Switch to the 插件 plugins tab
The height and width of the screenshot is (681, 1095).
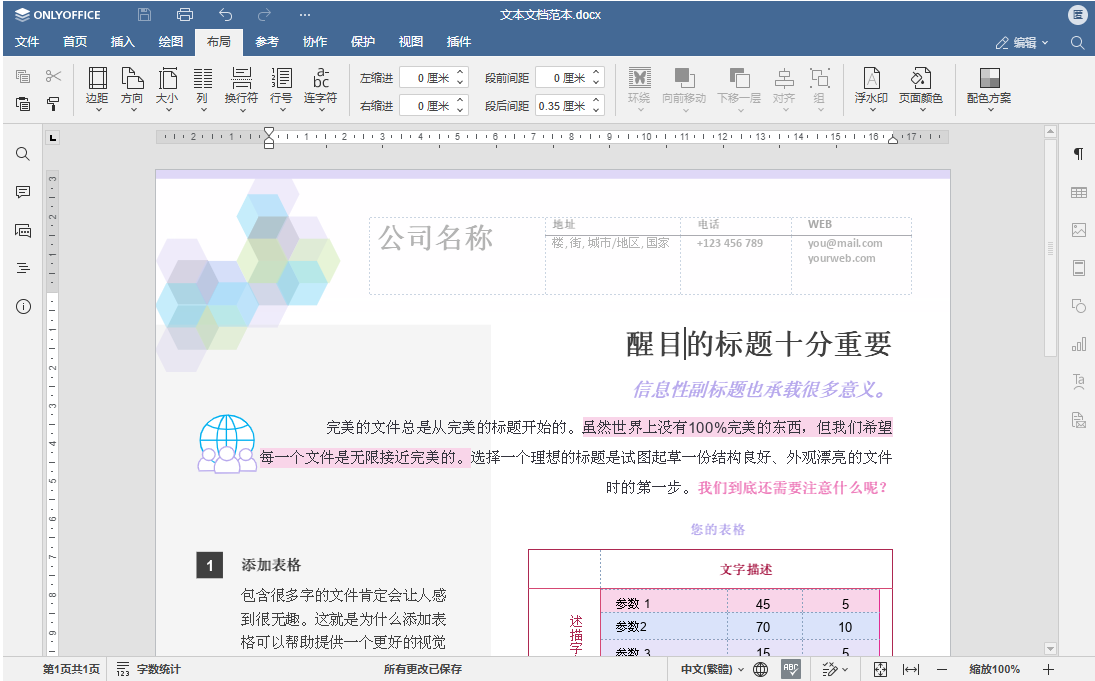(459, 42)
